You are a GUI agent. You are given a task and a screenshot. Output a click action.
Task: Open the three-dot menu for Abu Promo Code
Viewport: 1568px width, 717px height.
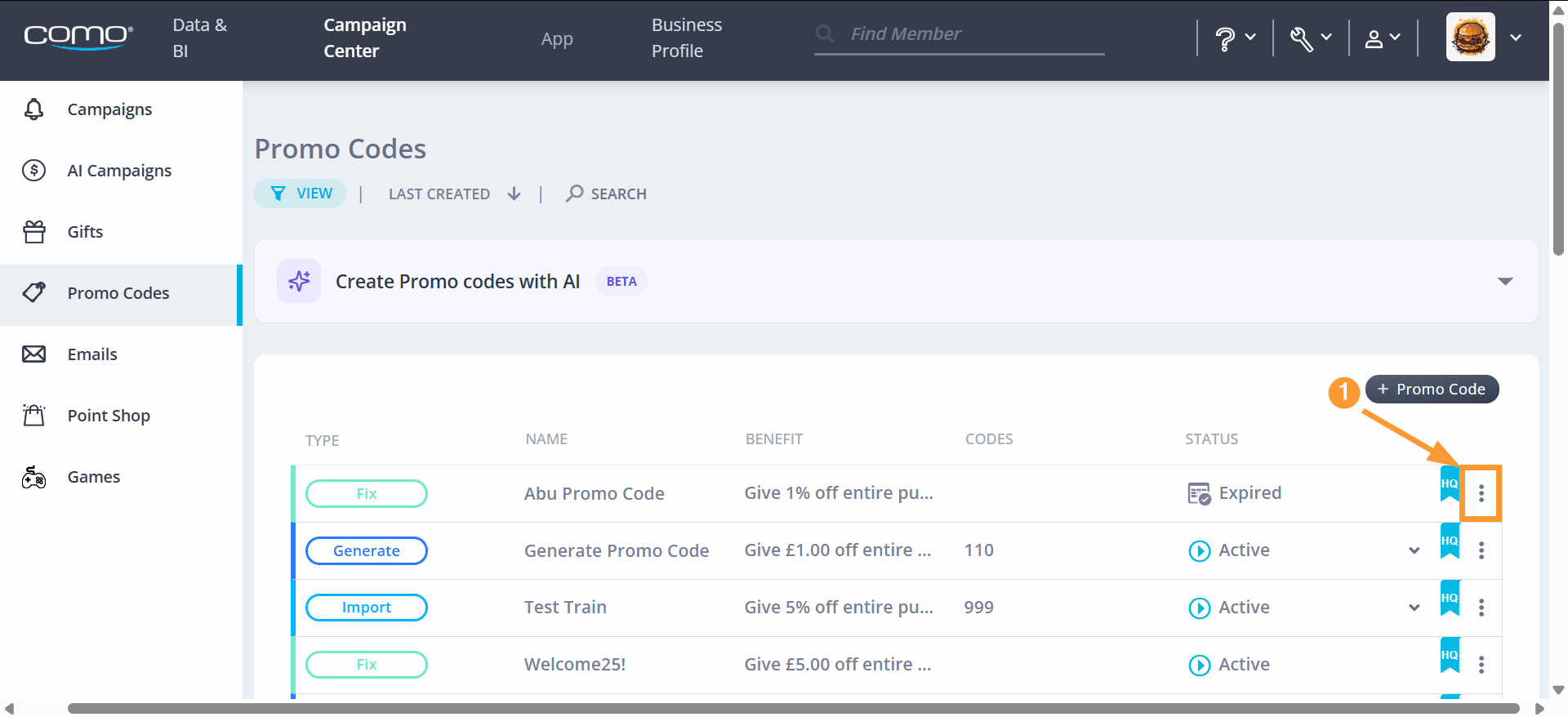pyautogui.click(x=1481, y=493)
